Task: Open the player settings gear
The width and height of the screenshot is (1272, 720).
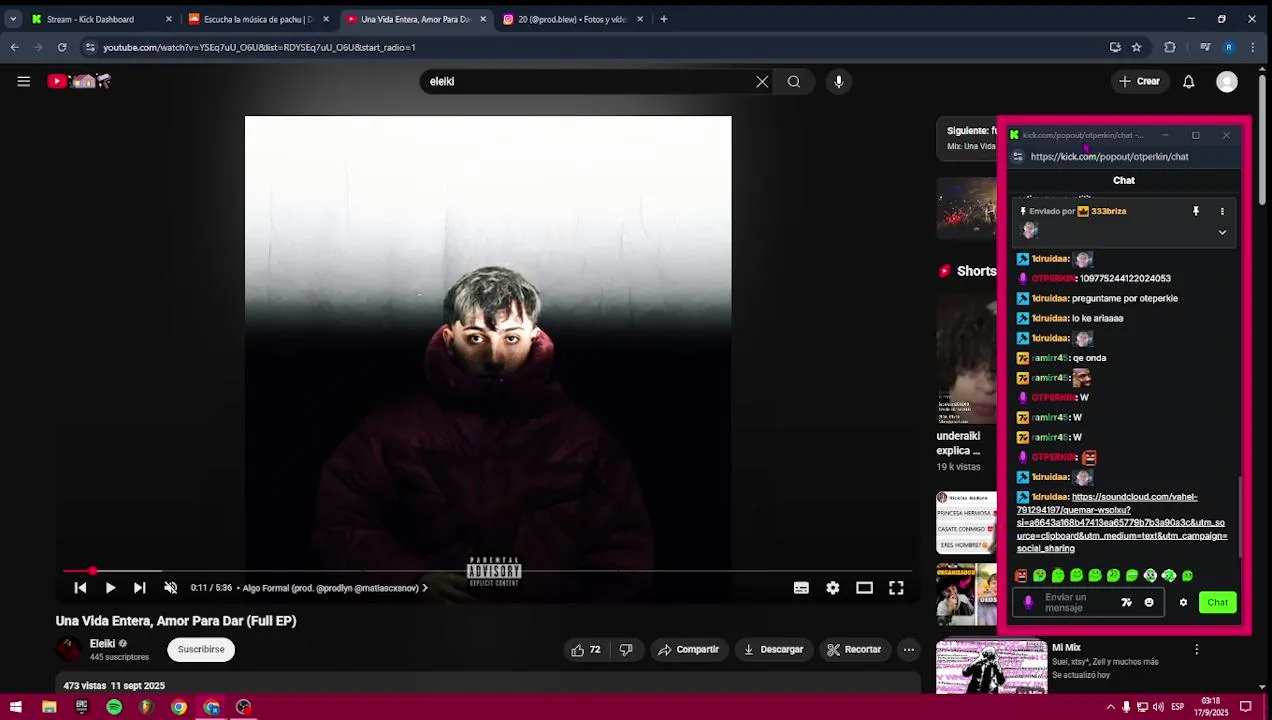Action: [x=833, y=588]
